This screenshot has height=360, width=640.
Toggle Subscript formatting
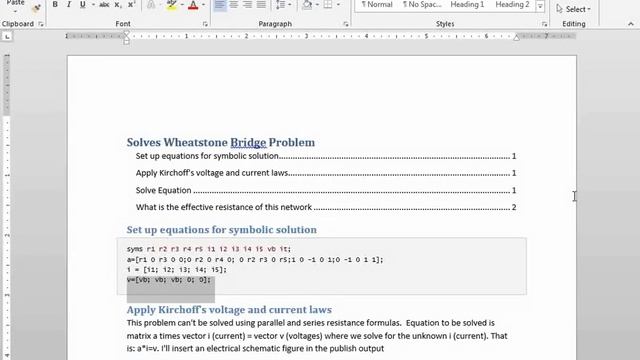click(118, 4)
